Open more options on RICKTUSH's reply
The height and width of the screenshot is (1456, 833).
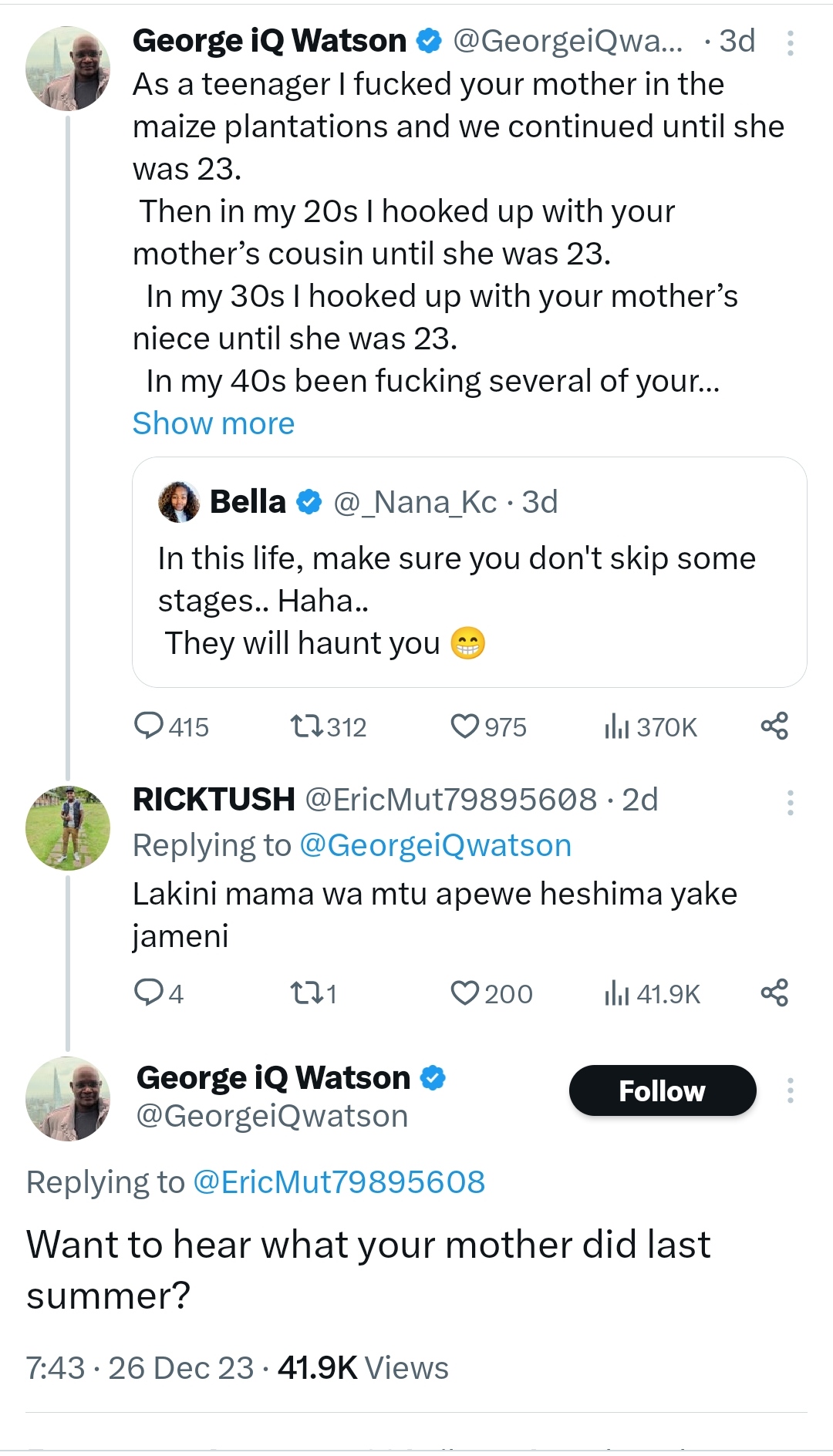(790, 802)
